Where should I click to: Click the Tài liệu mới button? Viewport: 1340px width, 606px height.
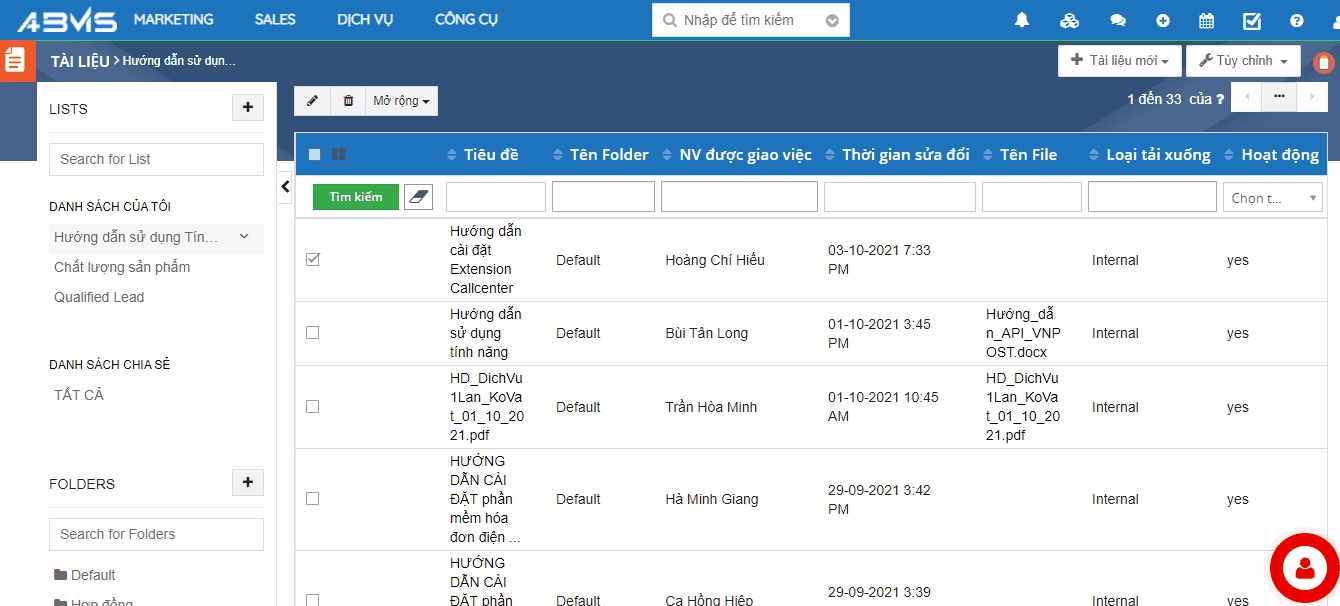(x=1119, y=61)
